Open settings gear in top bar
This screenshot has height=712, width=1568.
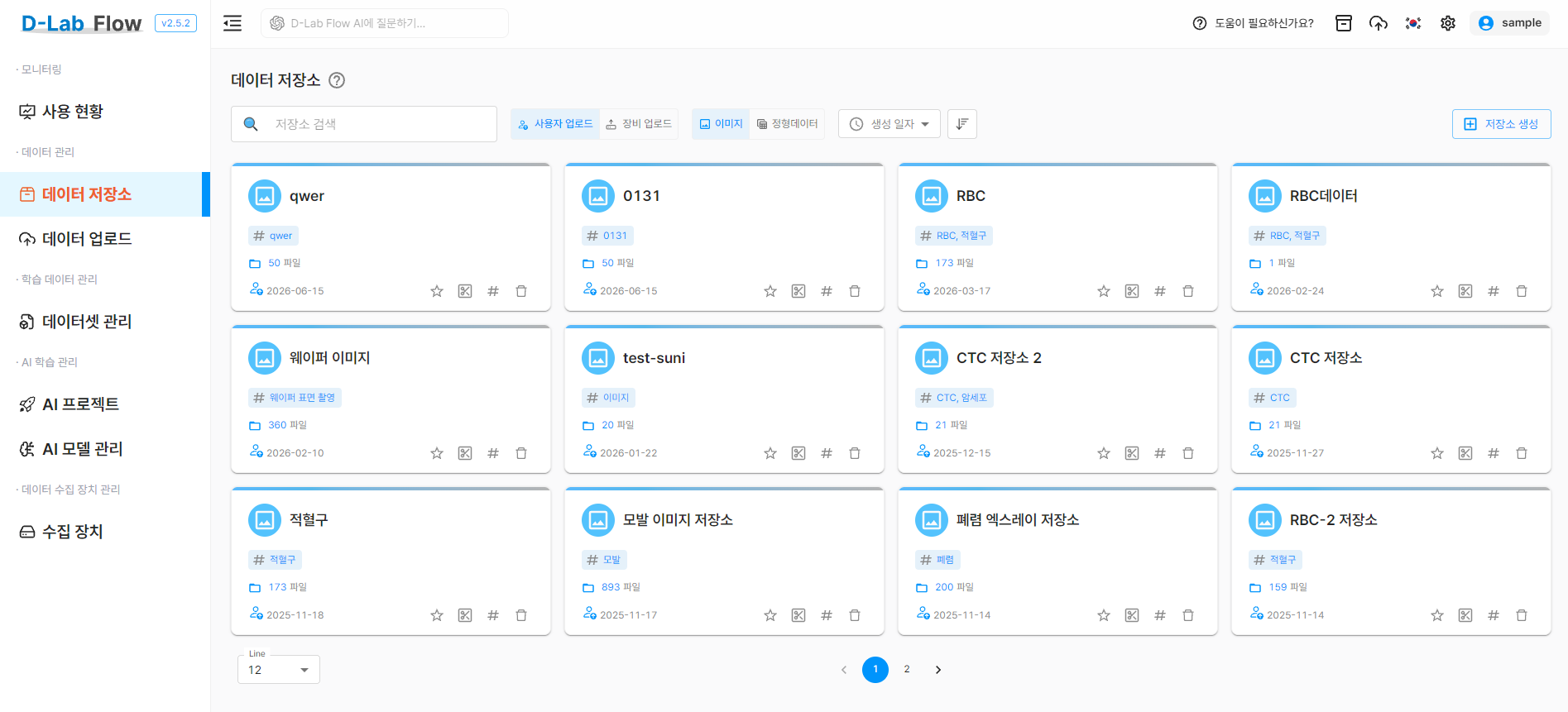click(1448, 23)
